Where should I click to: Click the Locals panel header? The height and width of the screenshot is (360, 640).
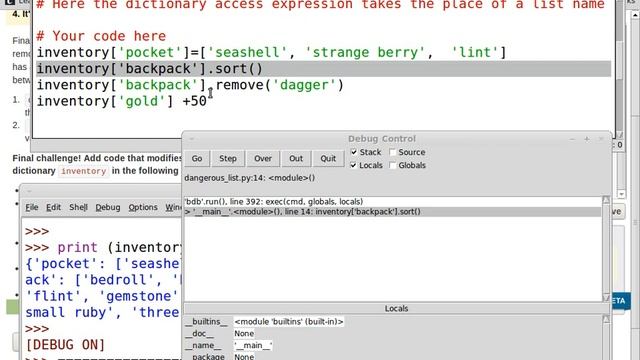(396, 309)
